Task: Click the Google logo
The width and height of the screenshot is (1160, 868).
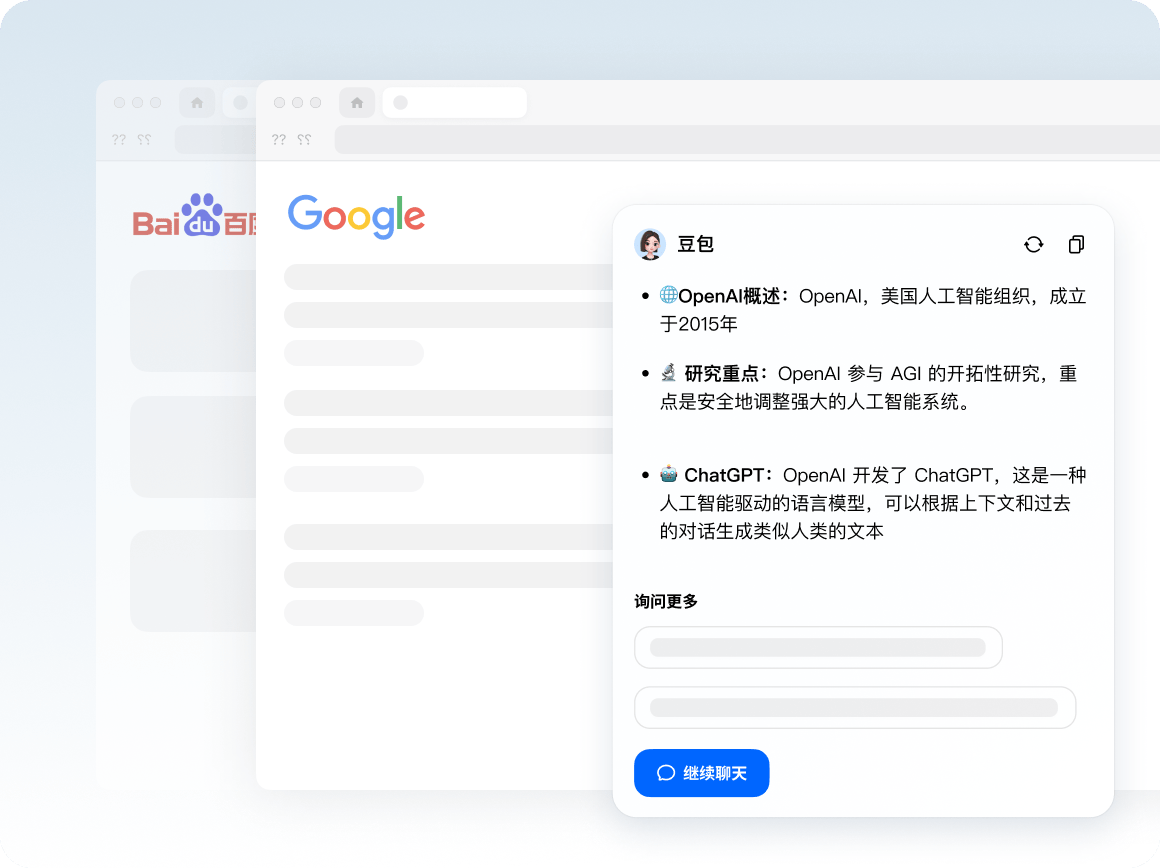Action: click(x=356, y=216)
